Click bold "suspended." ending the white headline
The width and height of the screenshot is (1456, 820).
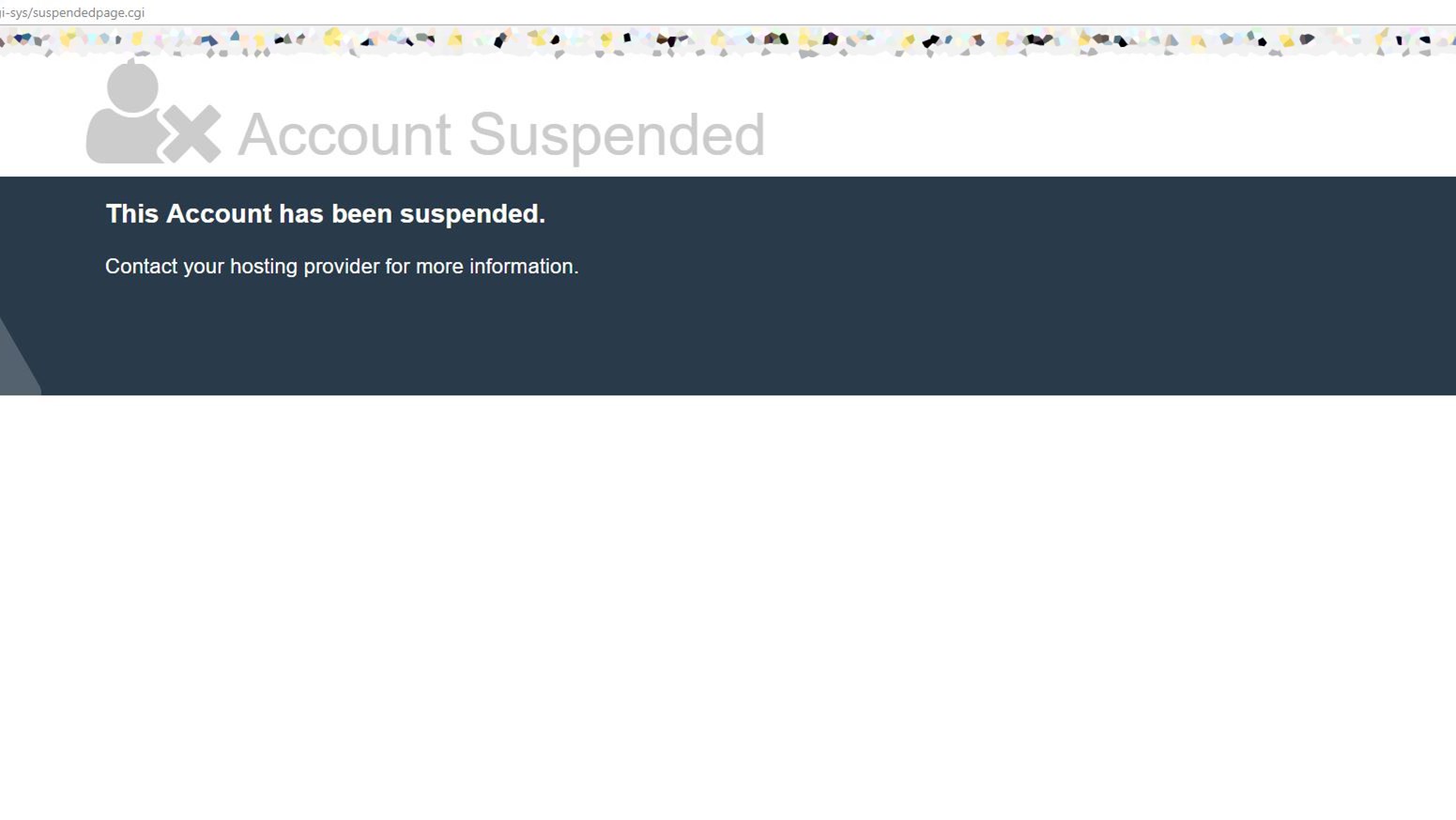click(x=472, y=214)
